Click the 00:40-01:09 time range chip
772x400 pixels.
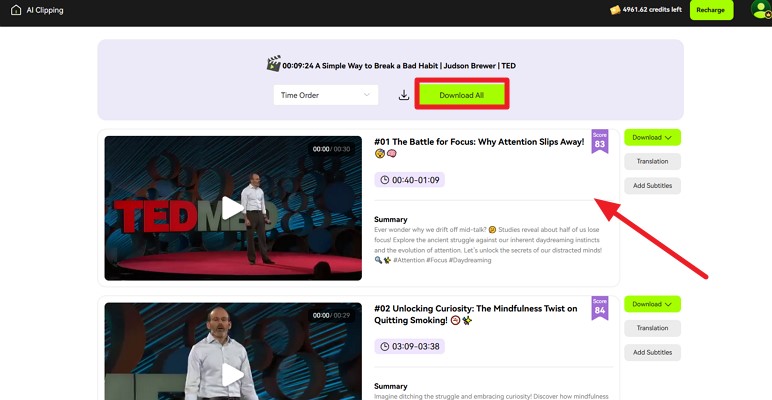coord(410,180)
